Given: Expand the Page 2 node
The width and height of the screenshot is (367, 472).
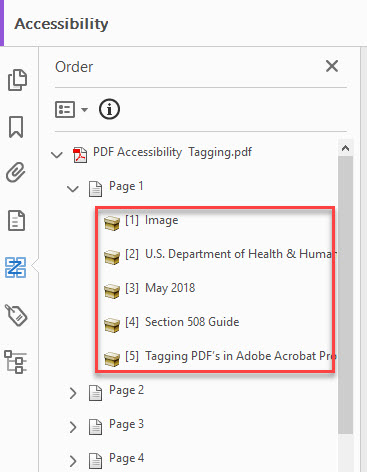Looking at the screenshot, I should click(73, 393).
